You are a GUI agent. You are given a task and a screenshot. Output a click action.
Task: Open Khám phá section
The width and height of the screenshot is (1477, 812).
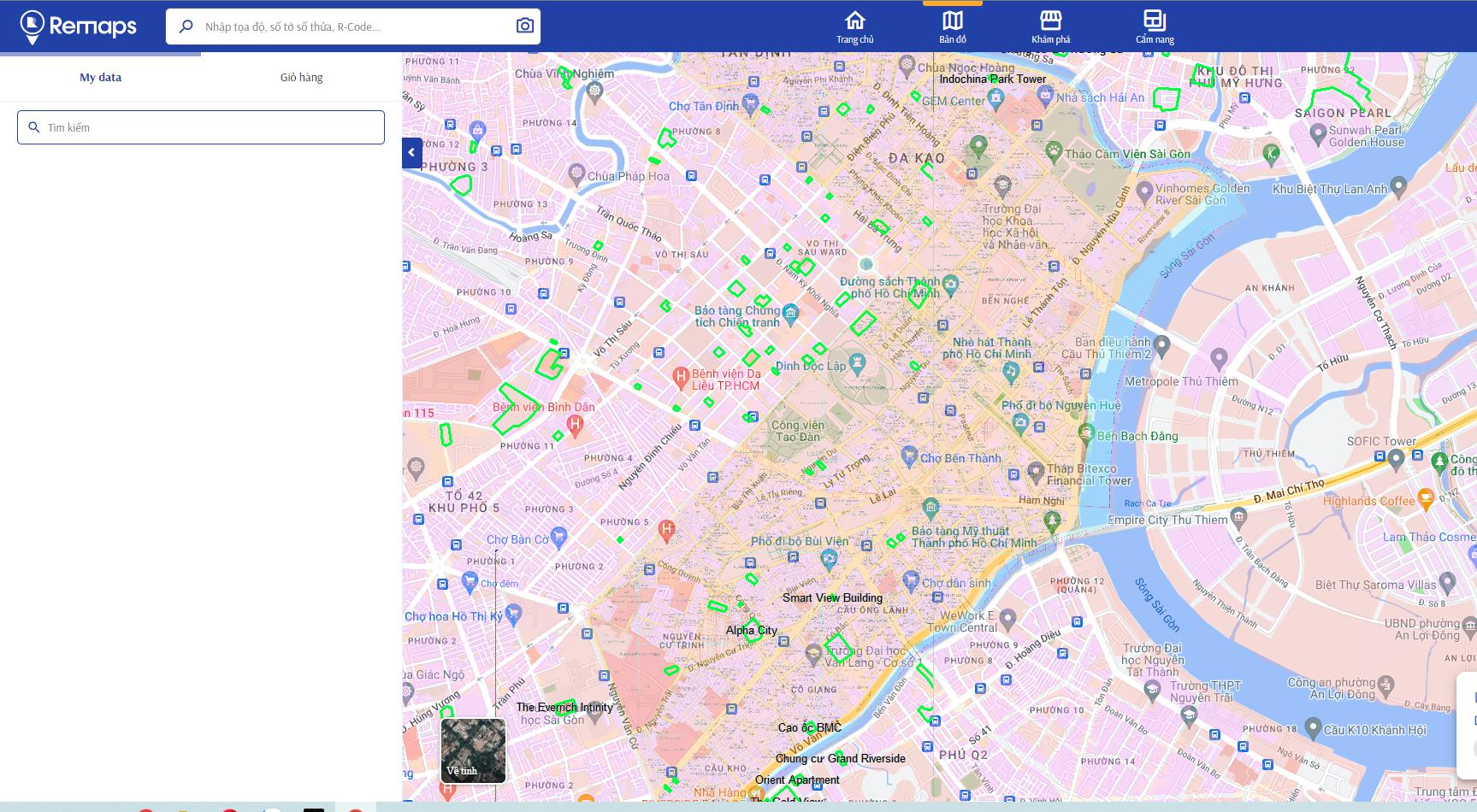(x=1050, y=26)
